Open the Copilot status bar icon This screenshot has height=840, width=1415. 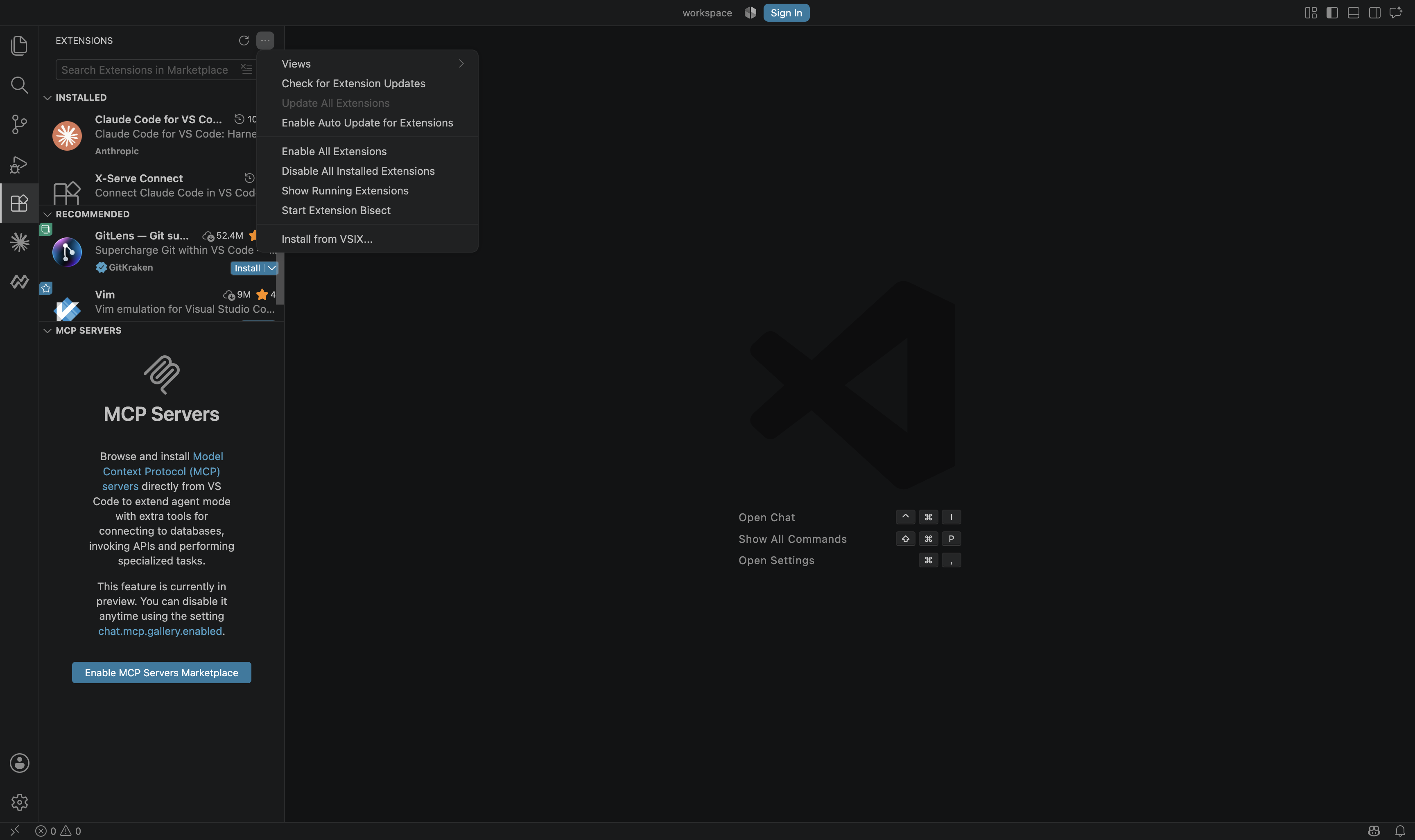1374,831
